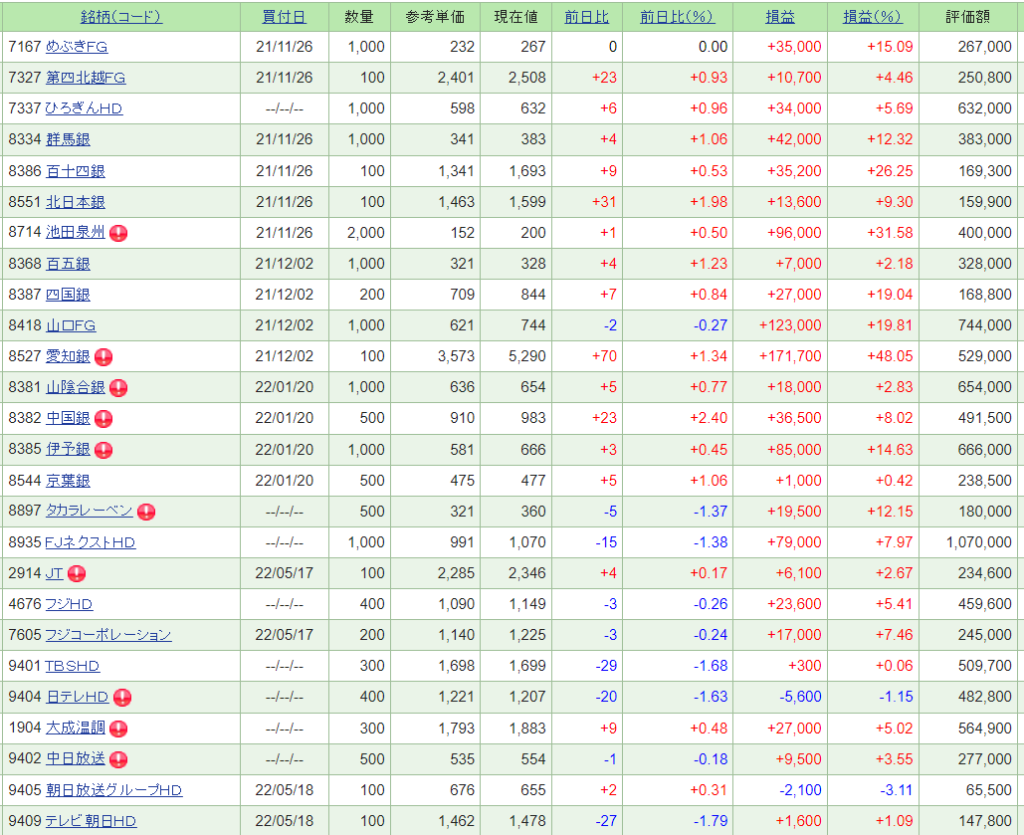Click red alert icon beside 山陰合銀
1024x835 pixels.
click(x=118, y=388)
